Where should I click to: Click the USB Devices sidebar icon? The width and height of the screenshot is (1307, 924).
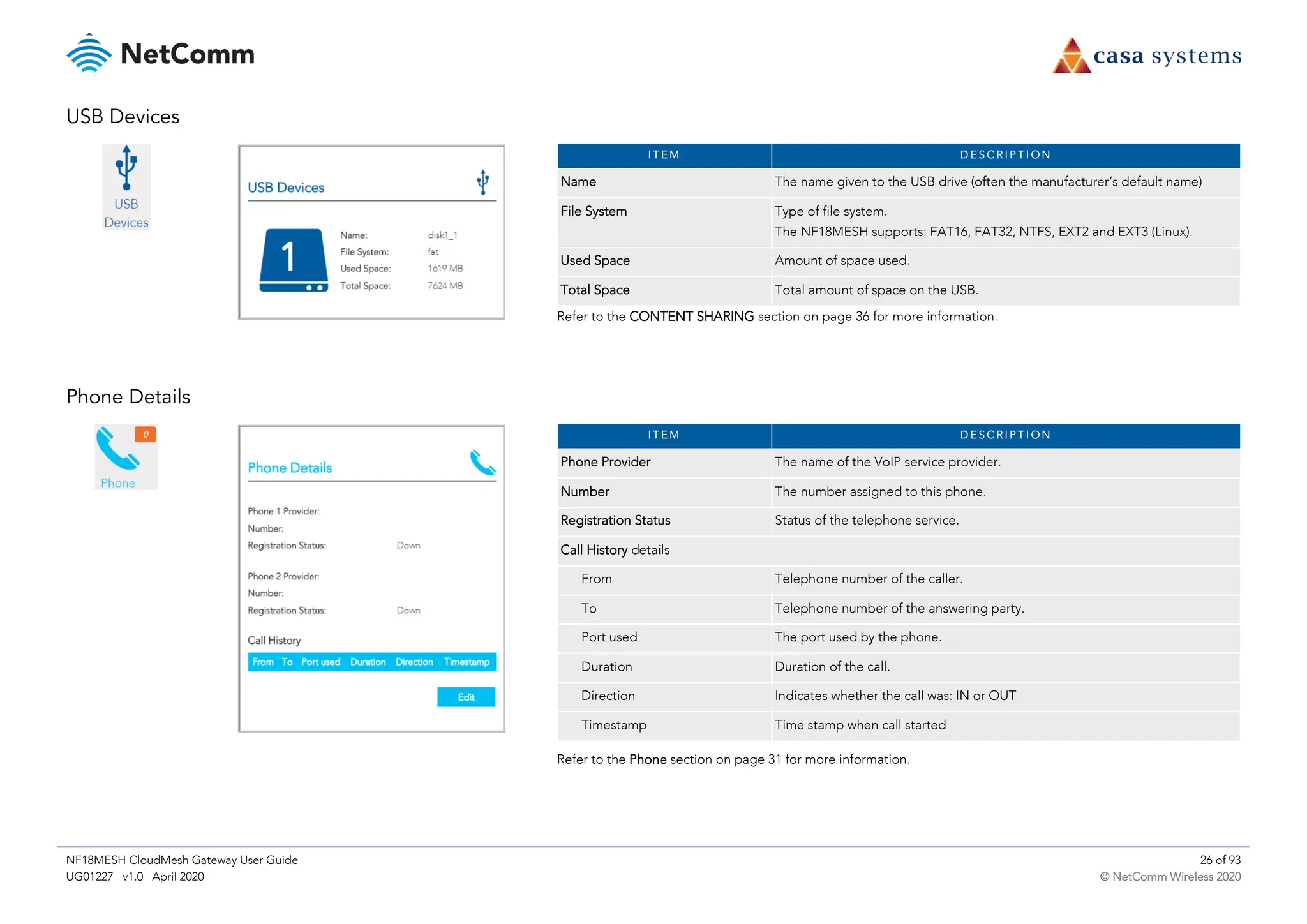coord(126,186)
